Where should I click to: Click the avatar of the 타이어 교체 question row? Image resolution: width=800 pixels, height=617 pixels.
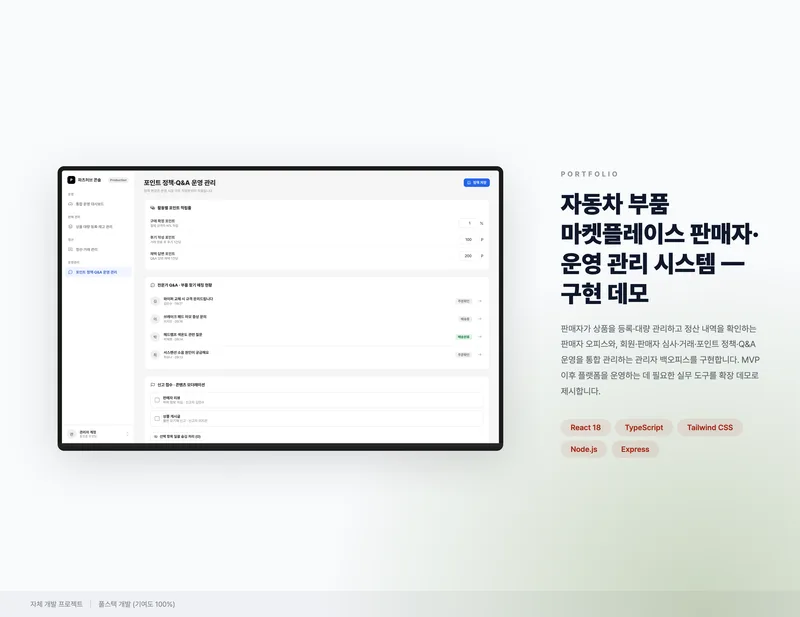click(155, 301)
